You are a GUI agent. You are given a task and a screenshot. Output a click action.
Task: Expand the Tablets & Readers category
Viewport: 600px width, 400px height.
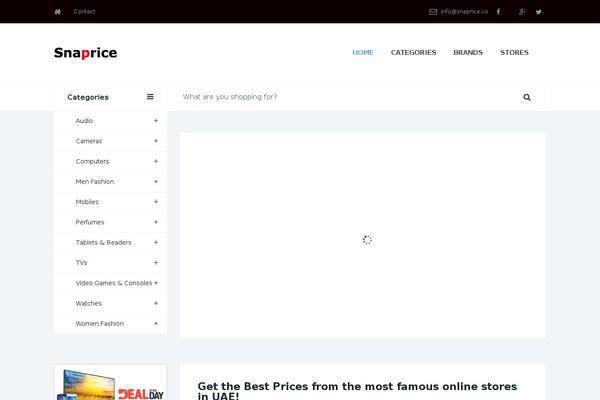click(x=156, y=242)
